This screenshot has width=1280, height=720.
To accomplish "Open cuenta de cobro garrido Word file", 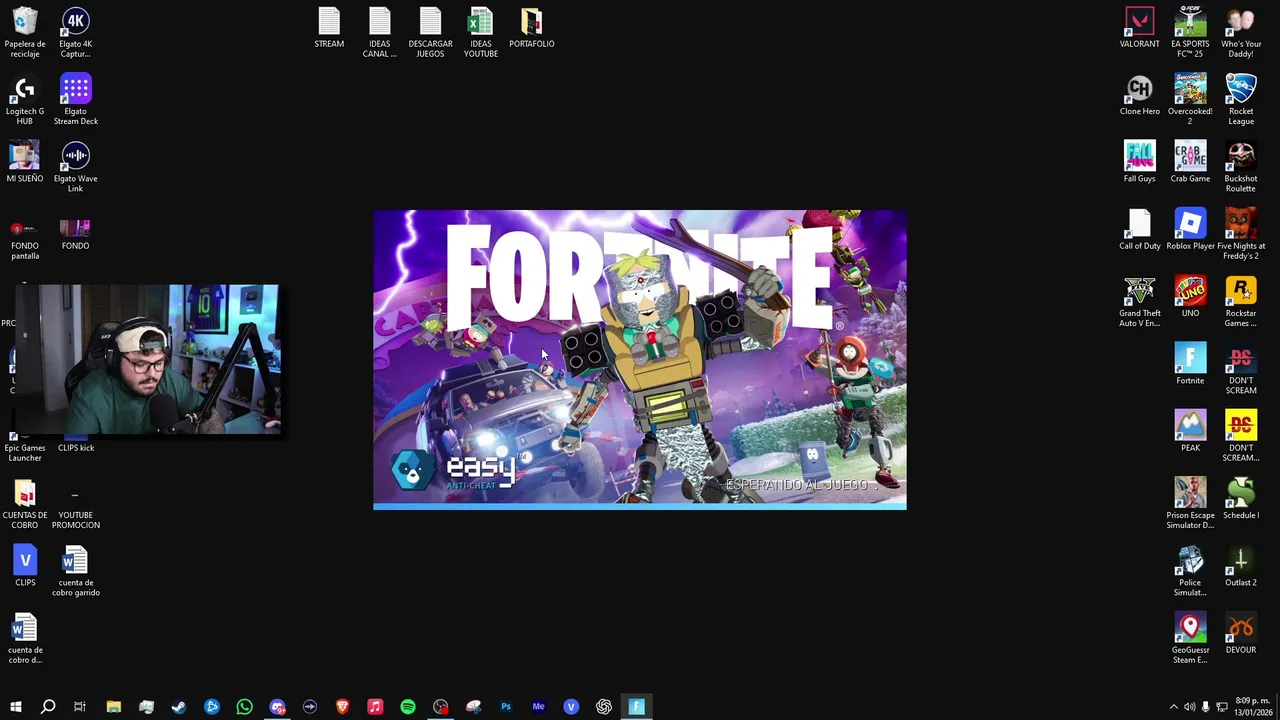I will [x=75, y=571].
